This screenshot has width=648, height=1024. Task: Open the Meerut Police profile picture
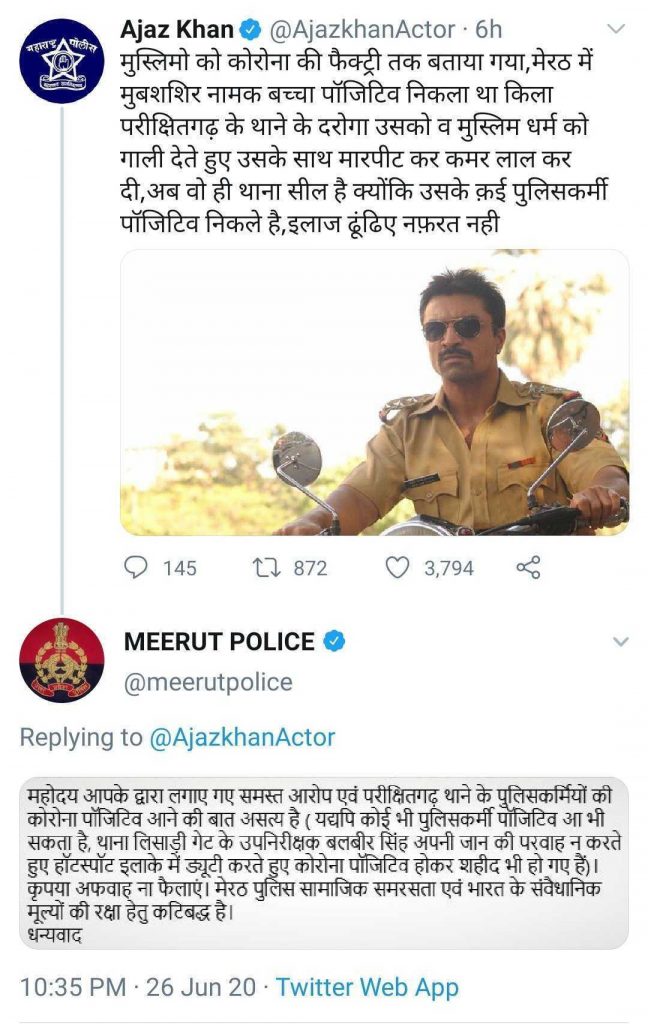[x=61, y=660]
